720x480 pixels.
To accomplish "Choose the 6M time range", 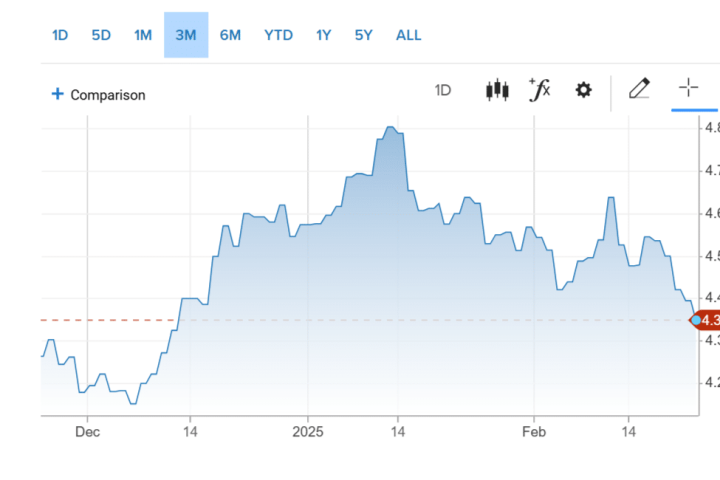I will pos(230,35).
